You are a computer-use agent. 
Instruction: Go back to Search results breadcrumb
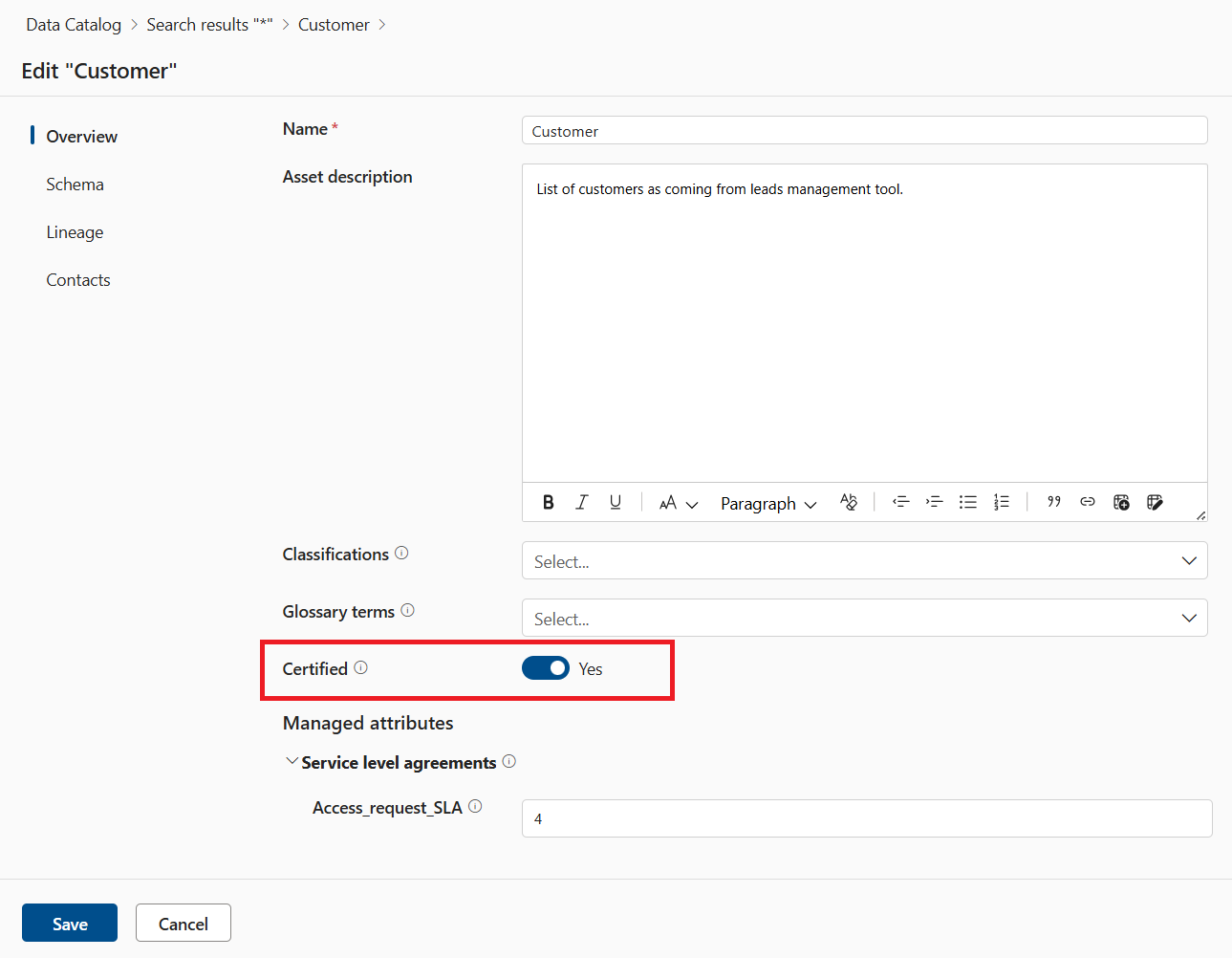tap(209, 25)
